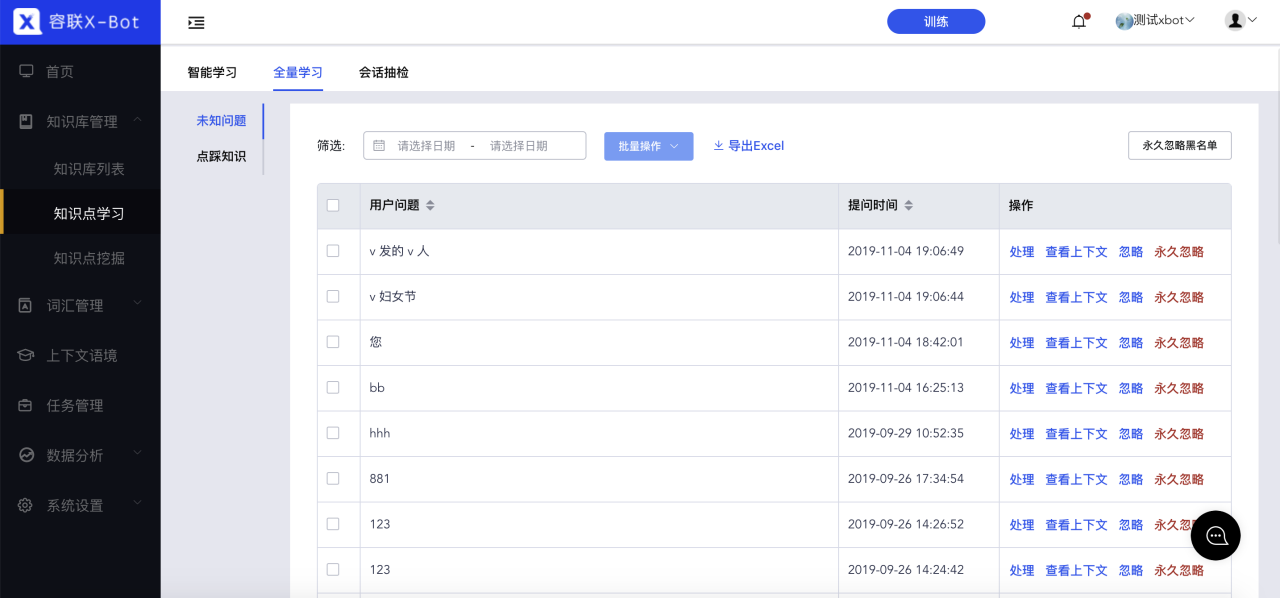Screen dimensions: 1280x598
Task: Click 永久忽略 for the 'bb' row
Action: coord(1179,388)
